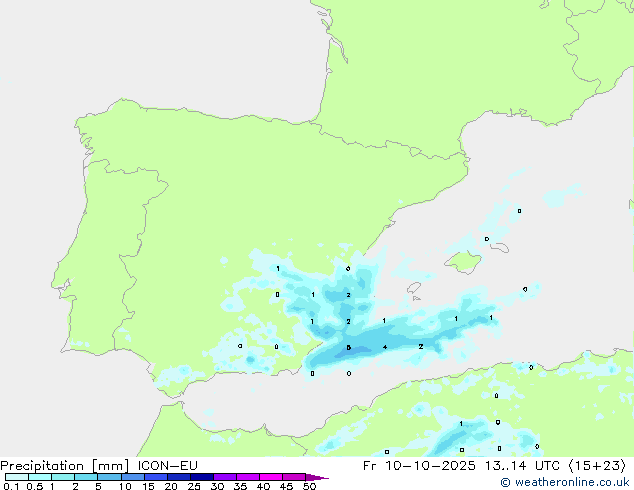Pick the 45–50 mm legend color swatch

[x=294, y=477]
